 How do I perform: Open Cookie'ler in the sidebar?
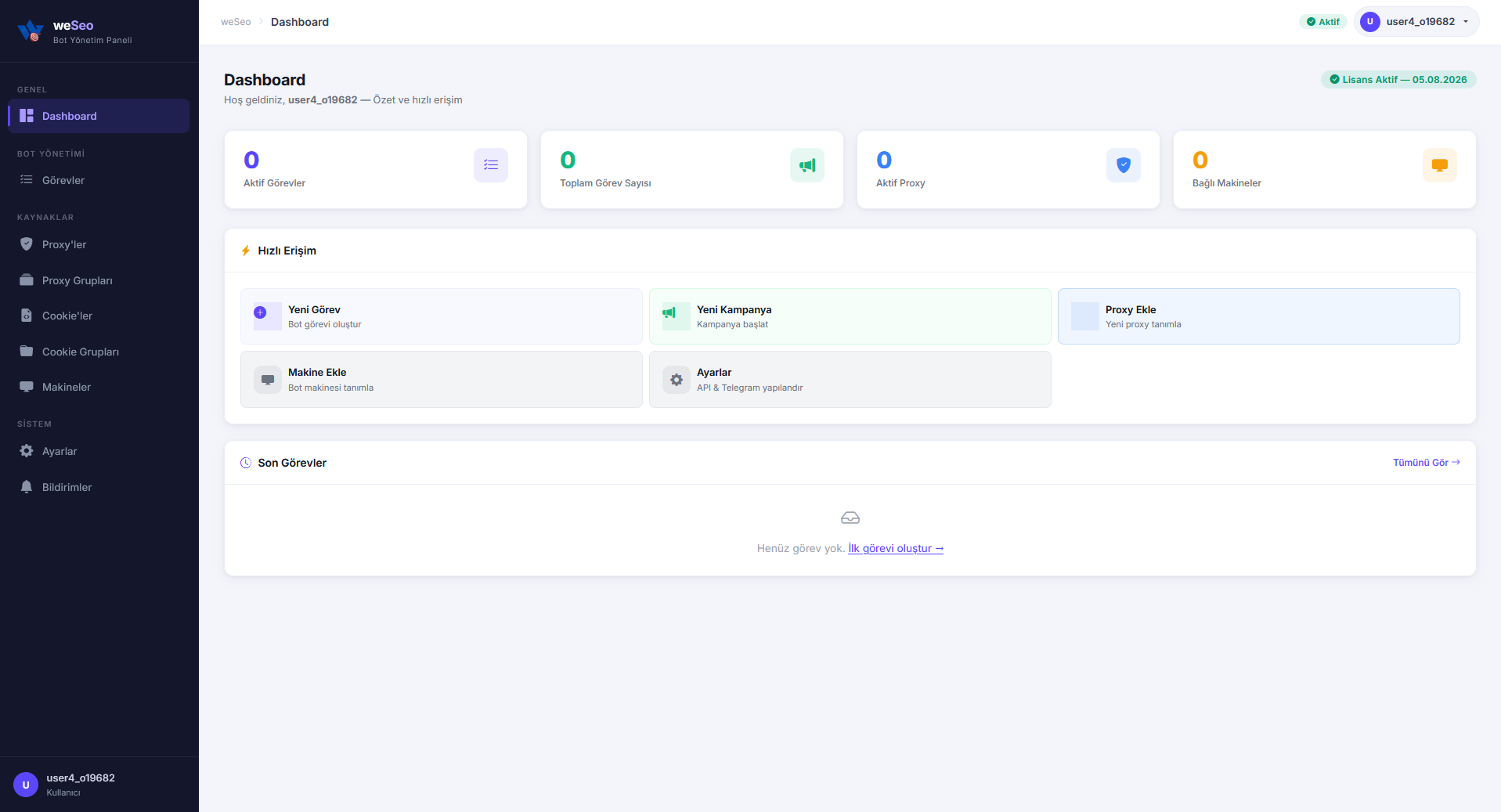tap(99, 316)
